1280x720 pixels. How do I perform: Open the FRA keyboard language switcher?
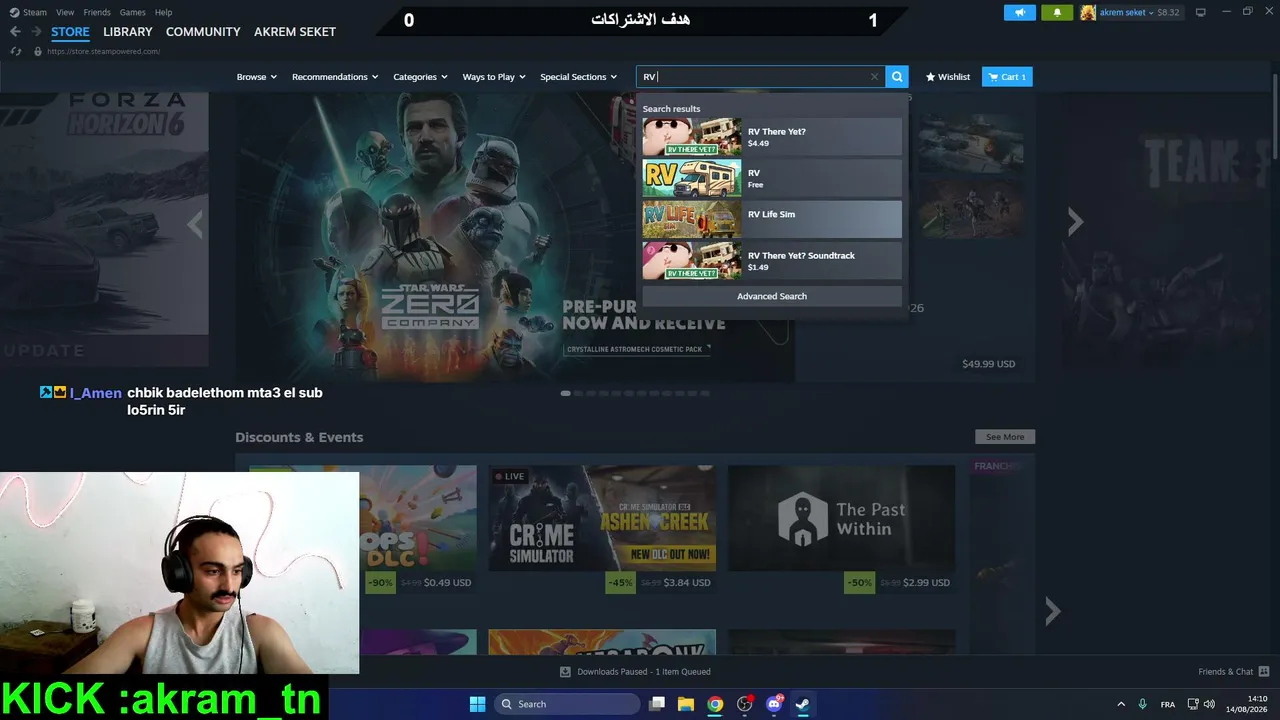click(x=1167, y=704)
